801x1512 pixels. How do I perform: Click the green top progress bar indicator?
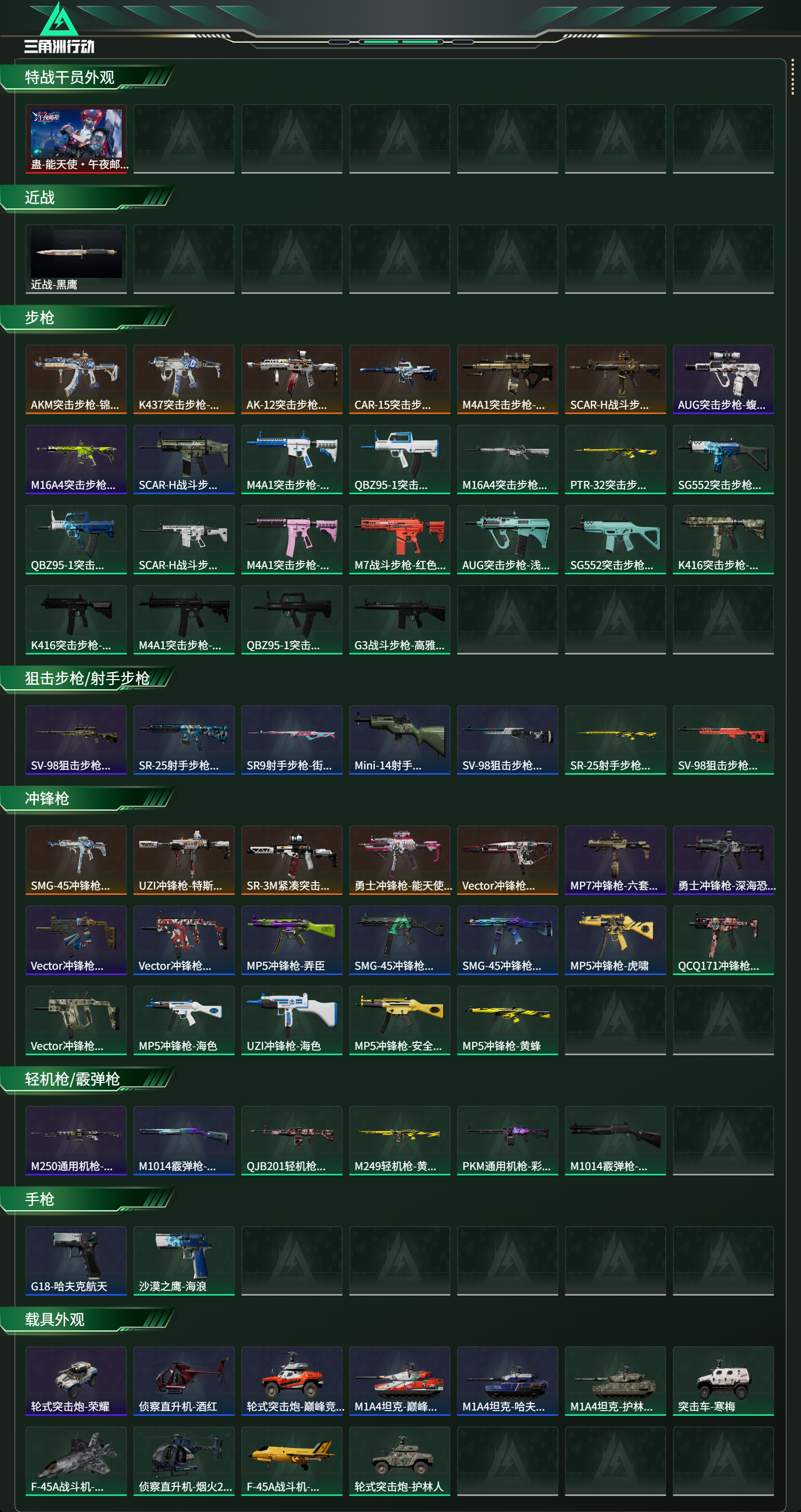pos(400,42)
